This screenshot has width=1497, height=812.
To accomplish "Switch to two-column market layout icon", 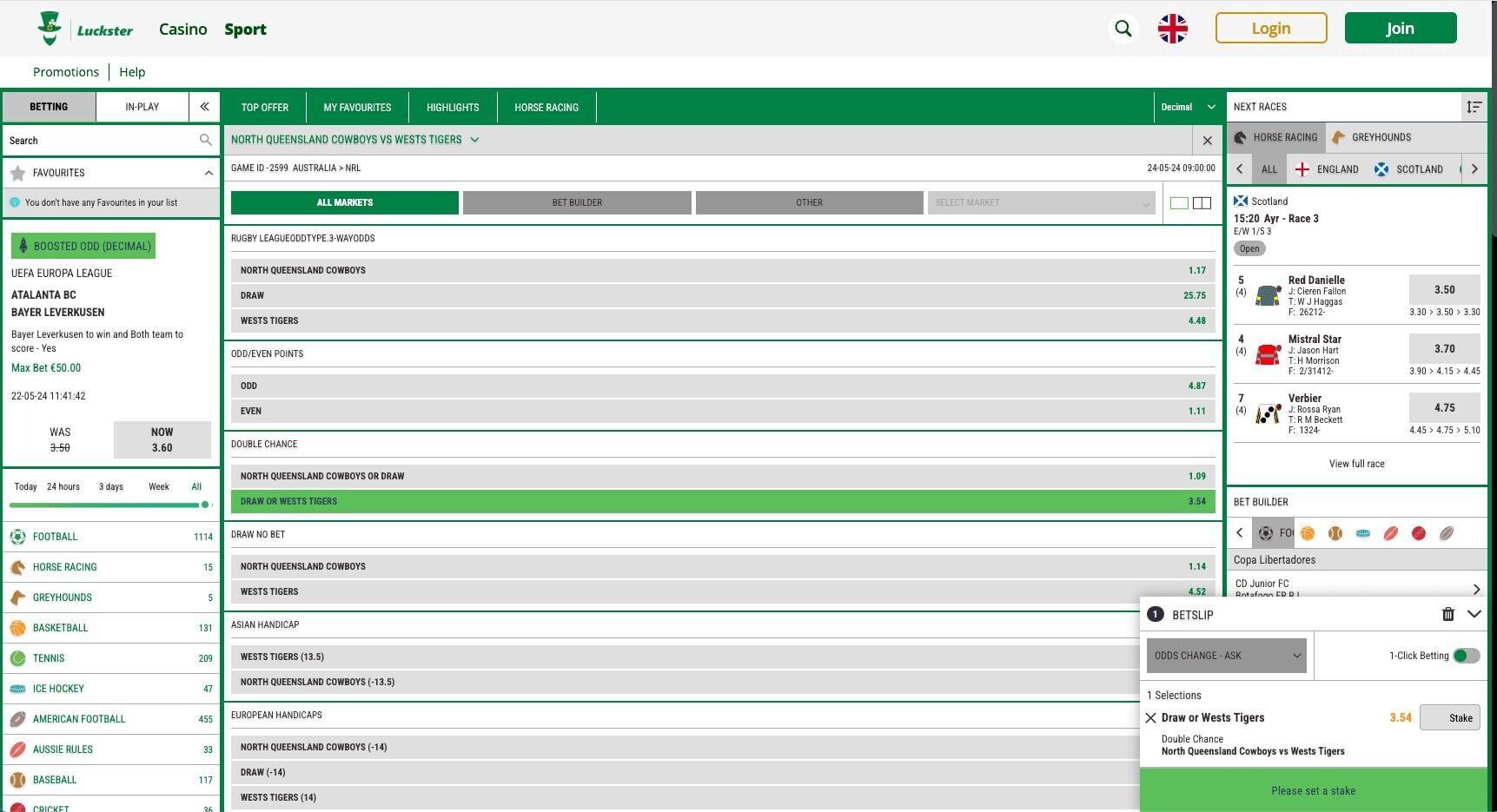I will pos(1202,202).
